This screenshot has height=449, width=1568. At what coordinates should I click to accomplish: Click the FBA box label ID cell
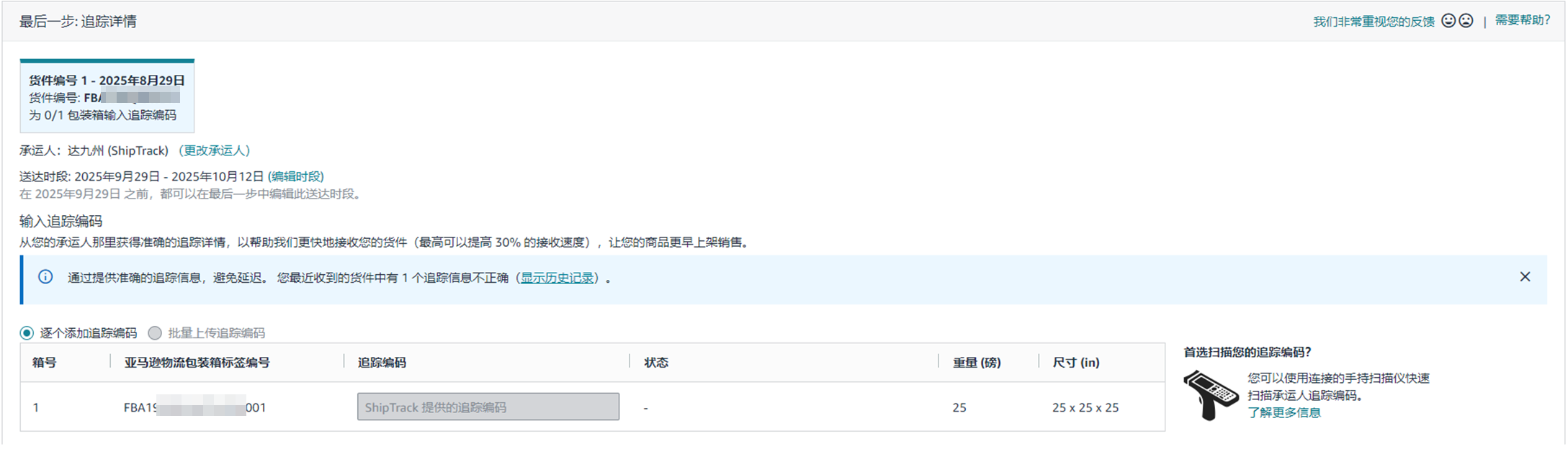194,408
